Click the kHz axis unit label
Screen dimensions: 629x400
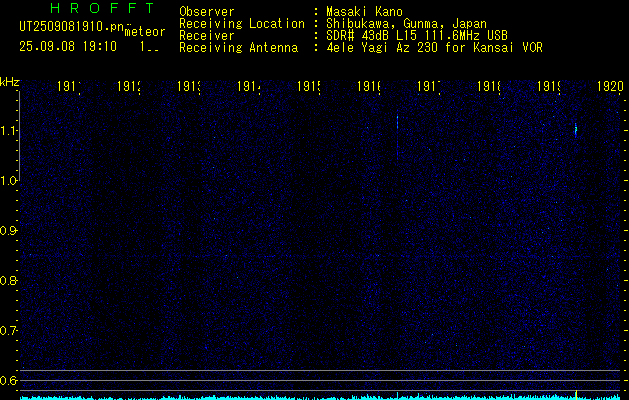click(10, 82)
